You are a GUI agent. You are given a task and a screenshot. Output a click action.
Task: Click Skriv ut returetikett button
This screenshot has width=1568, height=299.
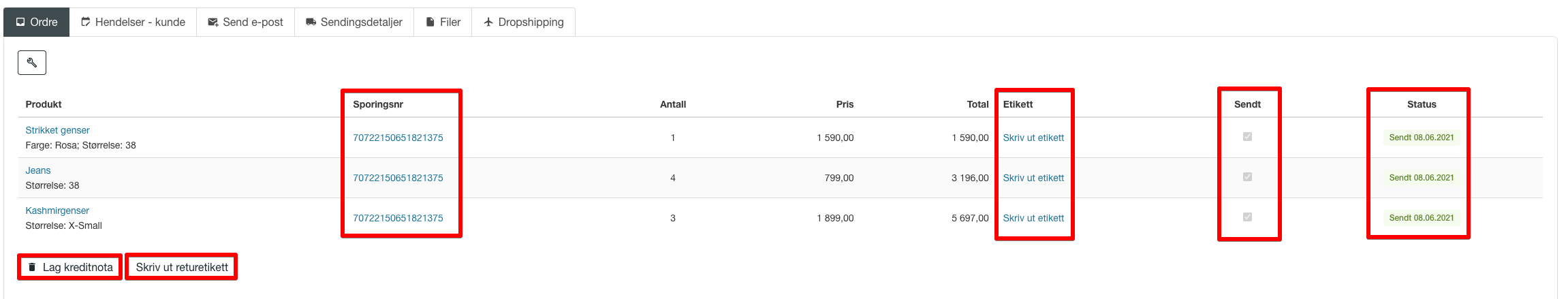tap(182, 267)
